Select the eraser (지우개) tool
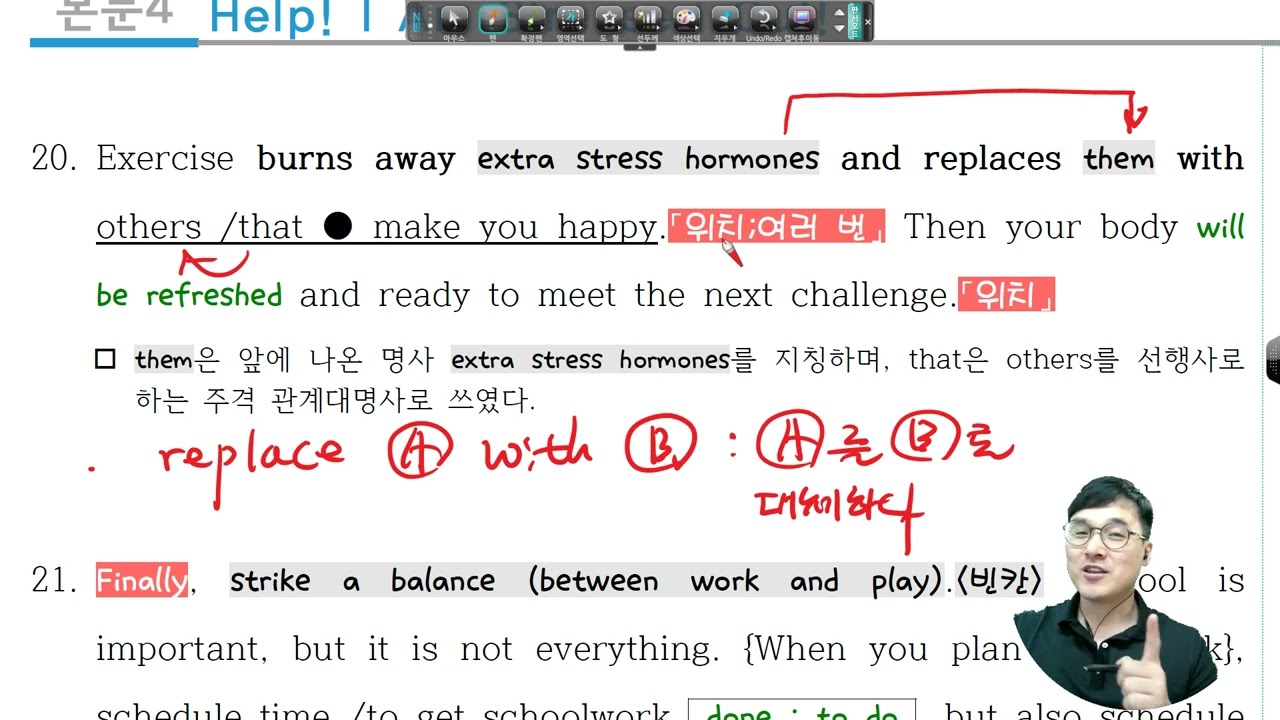 [725, 22]
